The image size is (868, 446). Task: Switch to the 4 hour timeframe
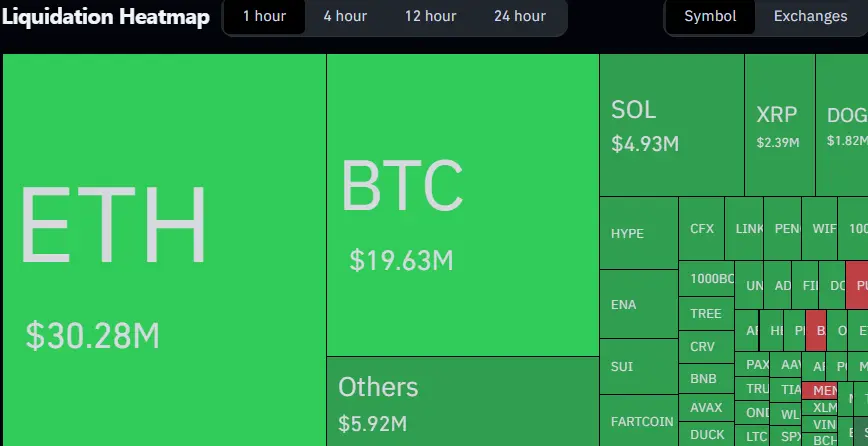345,17
